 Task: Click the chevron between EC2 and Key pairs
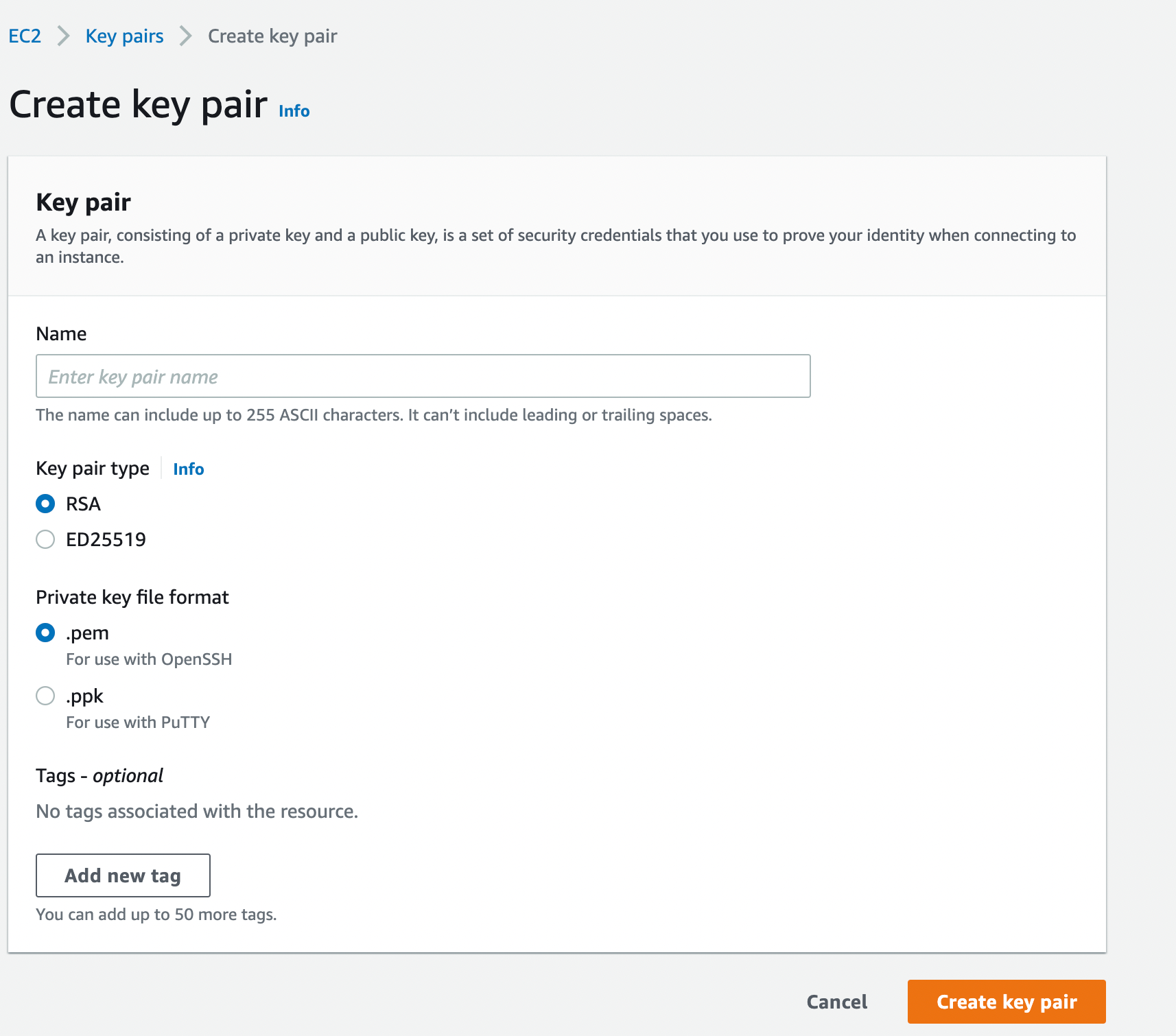[63, 36]
